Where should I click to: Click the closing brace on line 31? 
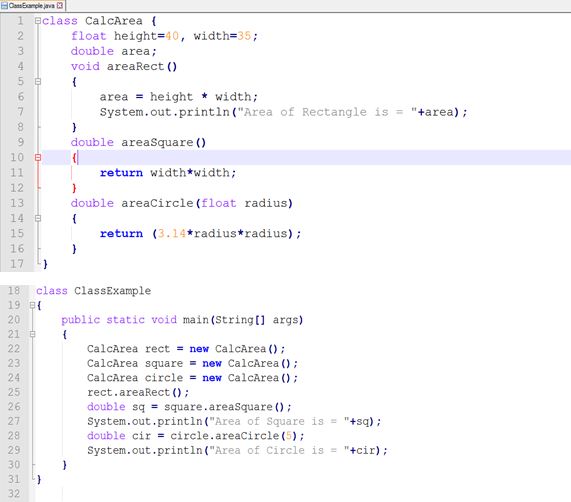coord(39,479)
